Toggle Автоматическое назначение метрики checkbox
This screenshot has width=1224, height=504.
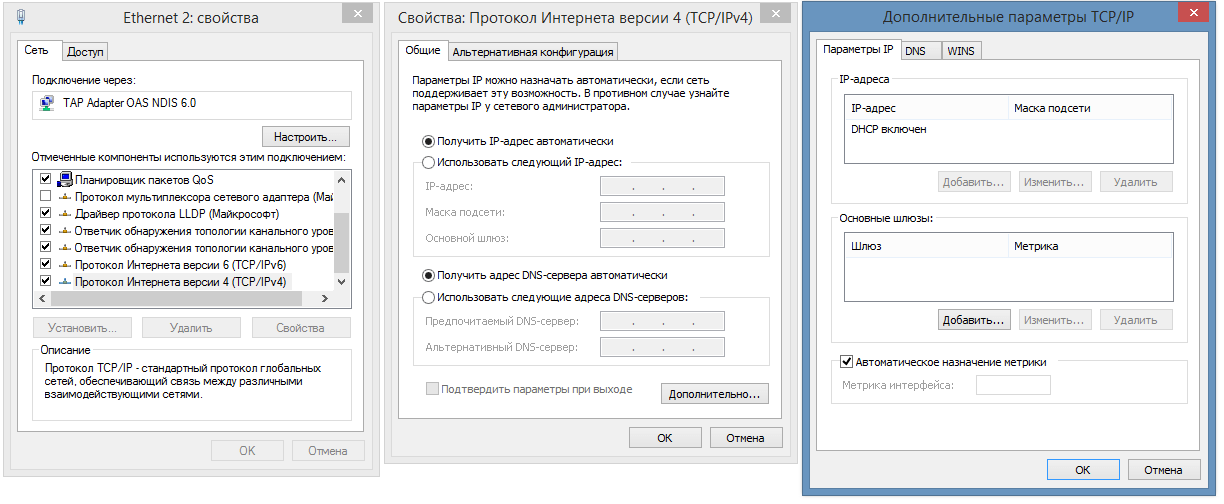point(847,362)
